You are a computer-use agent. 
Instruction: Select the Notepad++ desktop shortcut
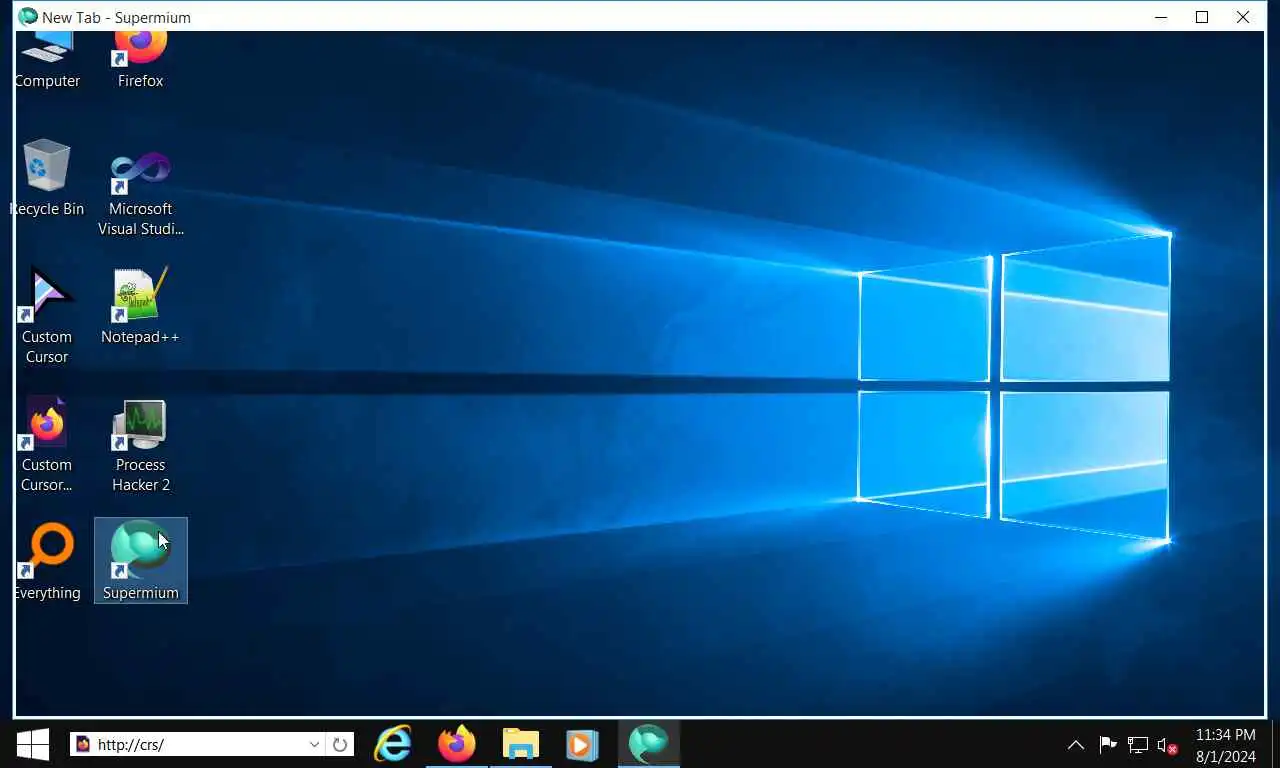(140, 306)
